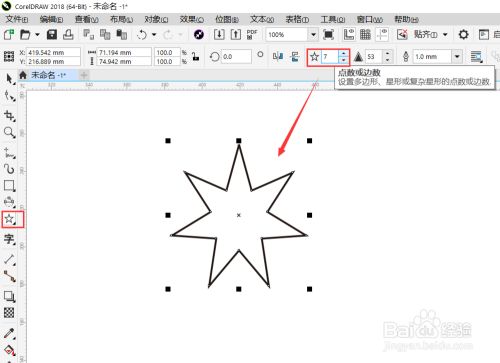500x363 pixels.
Task: Select the Drop Shadow tool
Action: 9,296
